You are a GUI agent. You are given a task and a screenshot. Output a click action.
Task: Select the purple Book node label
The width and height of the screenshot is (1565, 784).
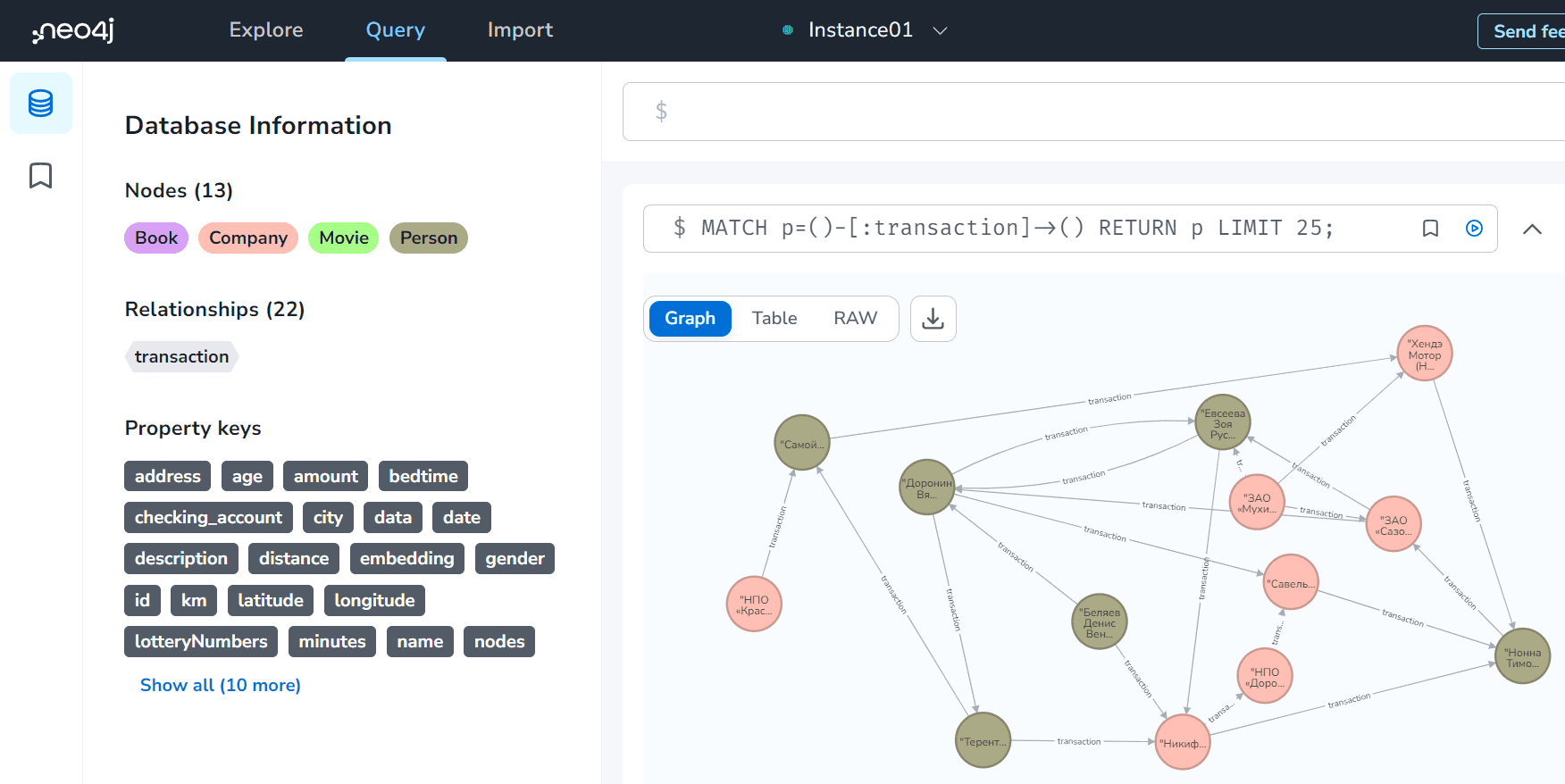pyautogui.click(x=156, y=238)
